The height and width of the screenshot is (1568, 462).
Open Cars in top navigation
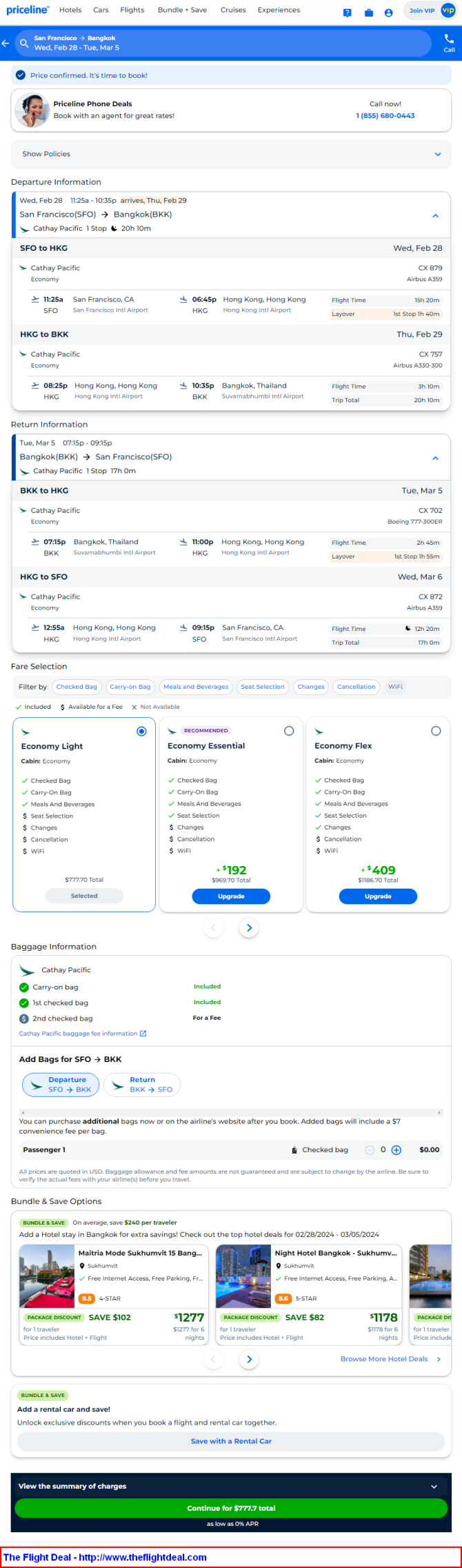(x=101, y=10)
